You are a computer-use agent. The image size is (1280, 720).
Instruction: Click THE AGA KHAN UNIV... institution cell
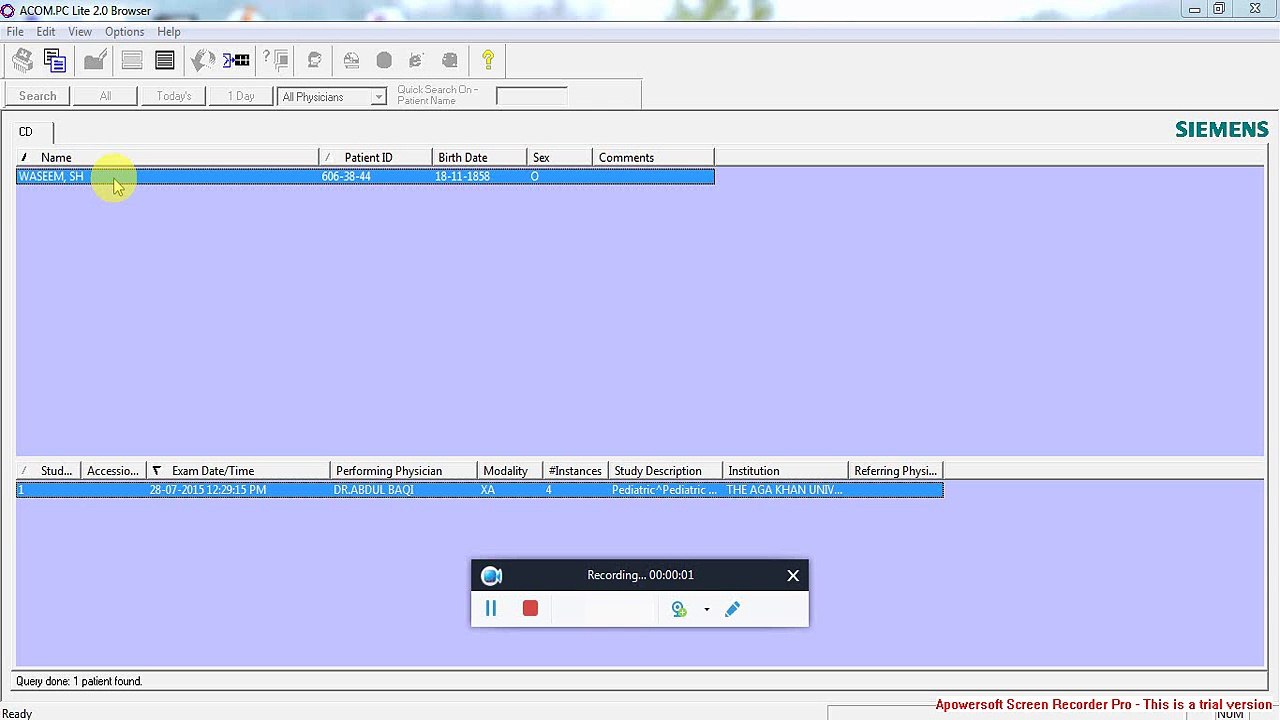point(784,490)
